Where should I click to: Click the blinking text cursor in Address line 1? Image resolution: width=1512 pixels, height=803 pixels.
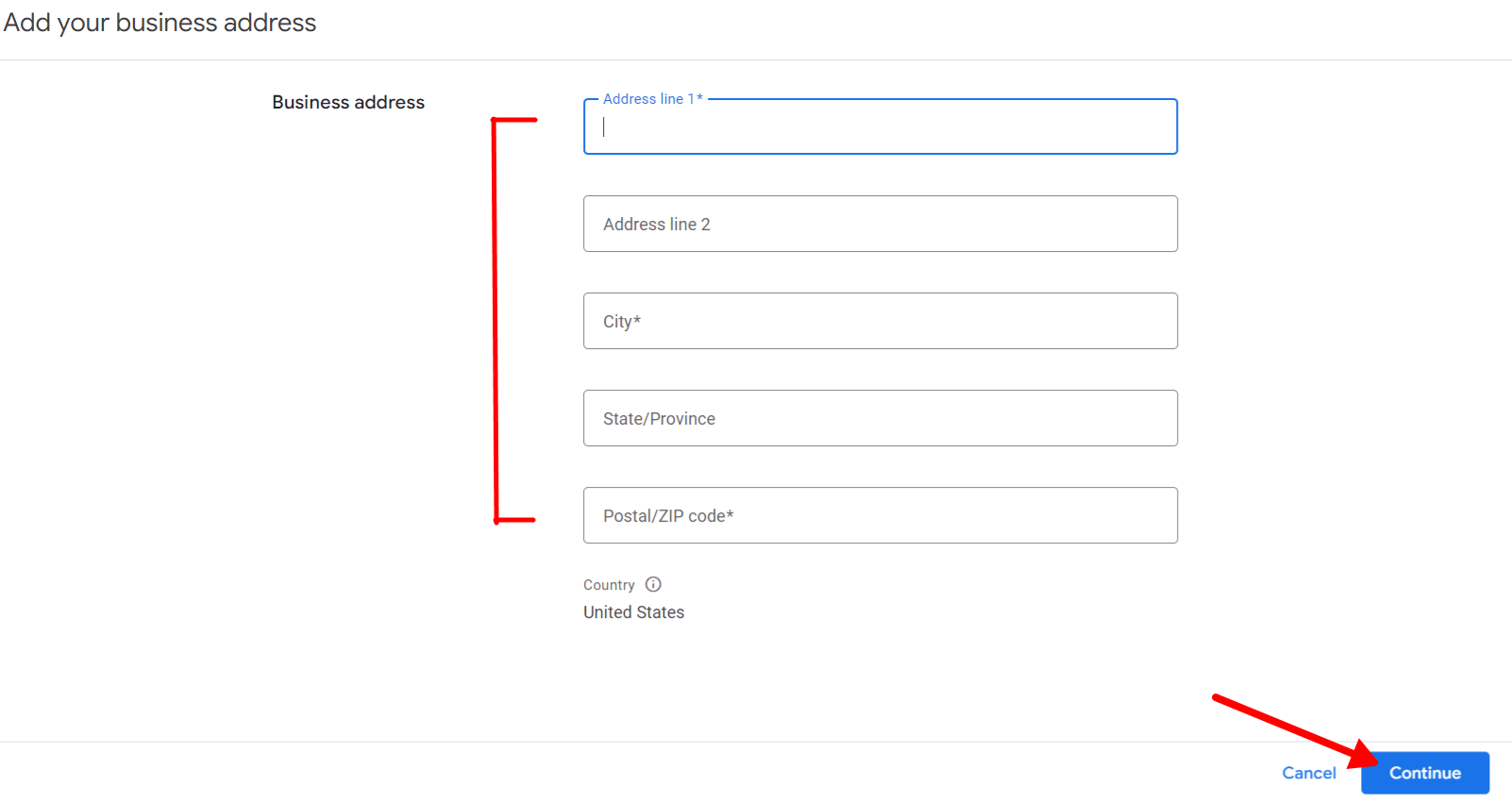click(x=604, y=126)
